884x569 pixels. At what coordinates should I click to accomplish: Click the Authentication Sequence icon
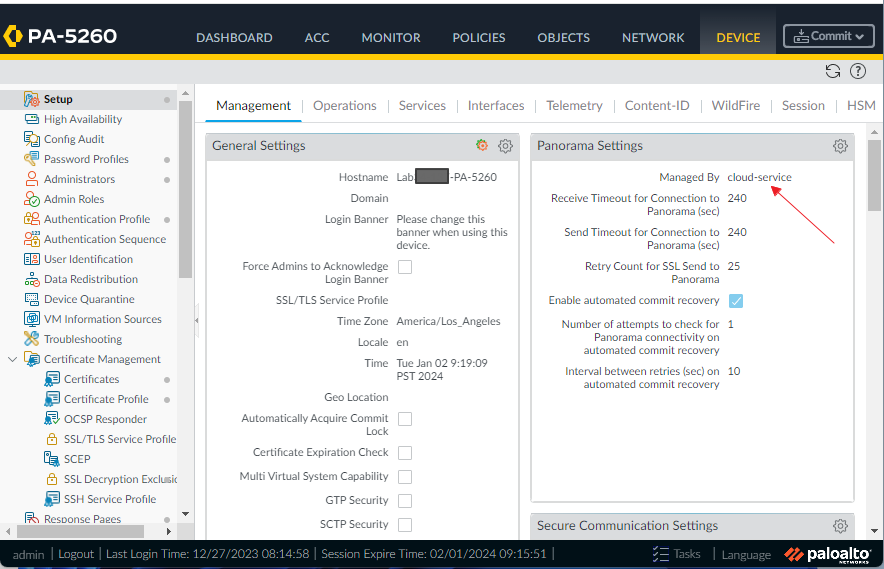[x=32, y=239]
